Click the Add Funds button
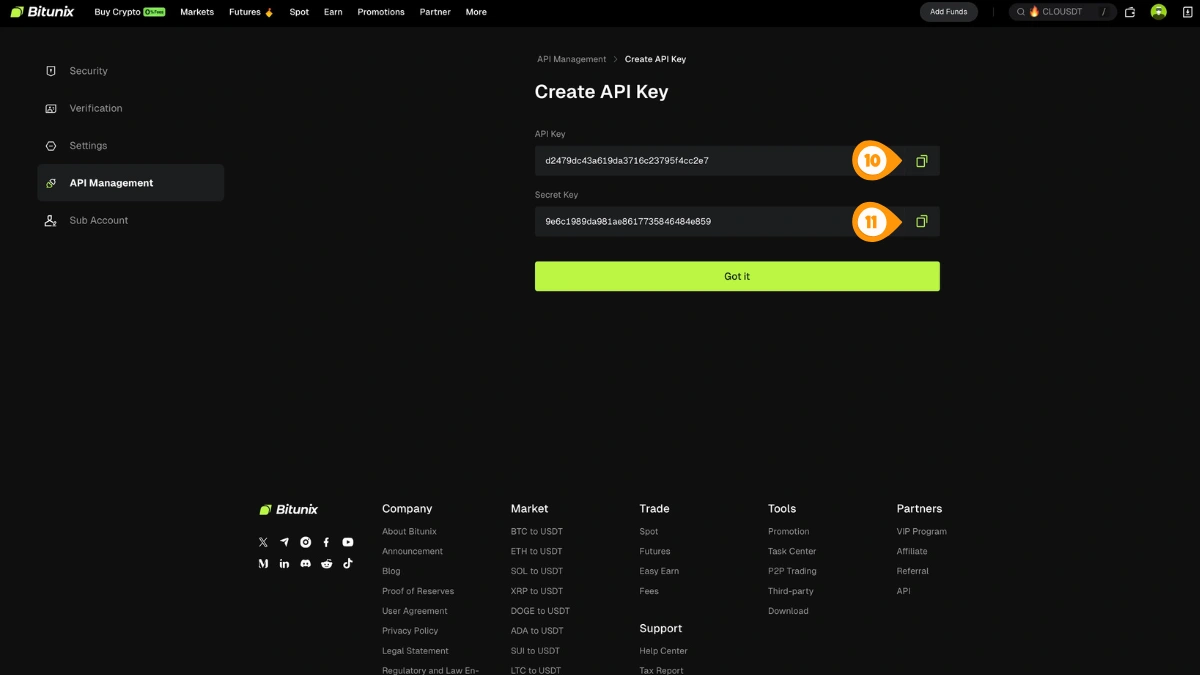Image resolution: width=1200 pixels, height=675 pixels. (949, 12)
